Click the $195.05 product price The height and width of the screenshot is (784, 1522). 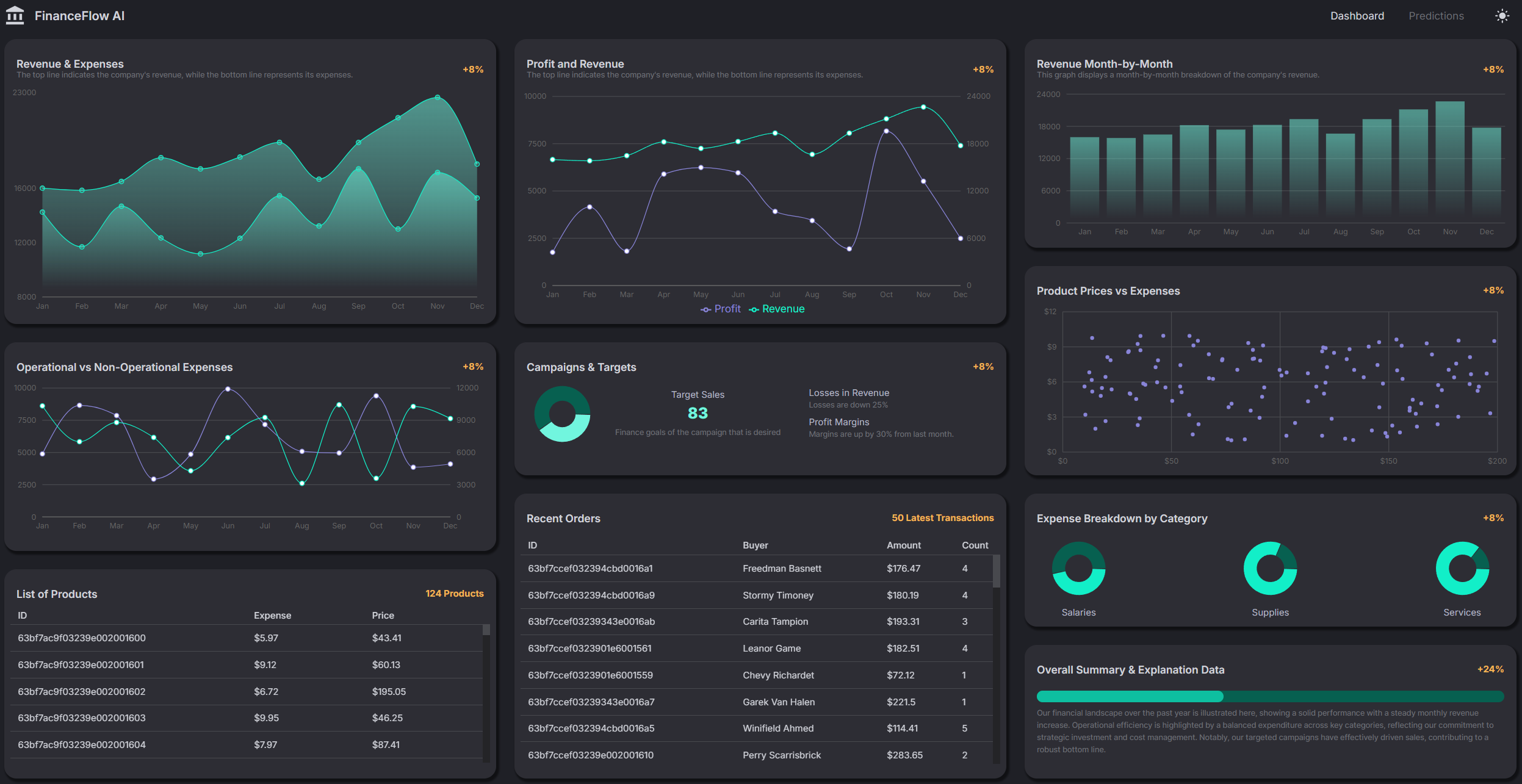tap(389, 692)
